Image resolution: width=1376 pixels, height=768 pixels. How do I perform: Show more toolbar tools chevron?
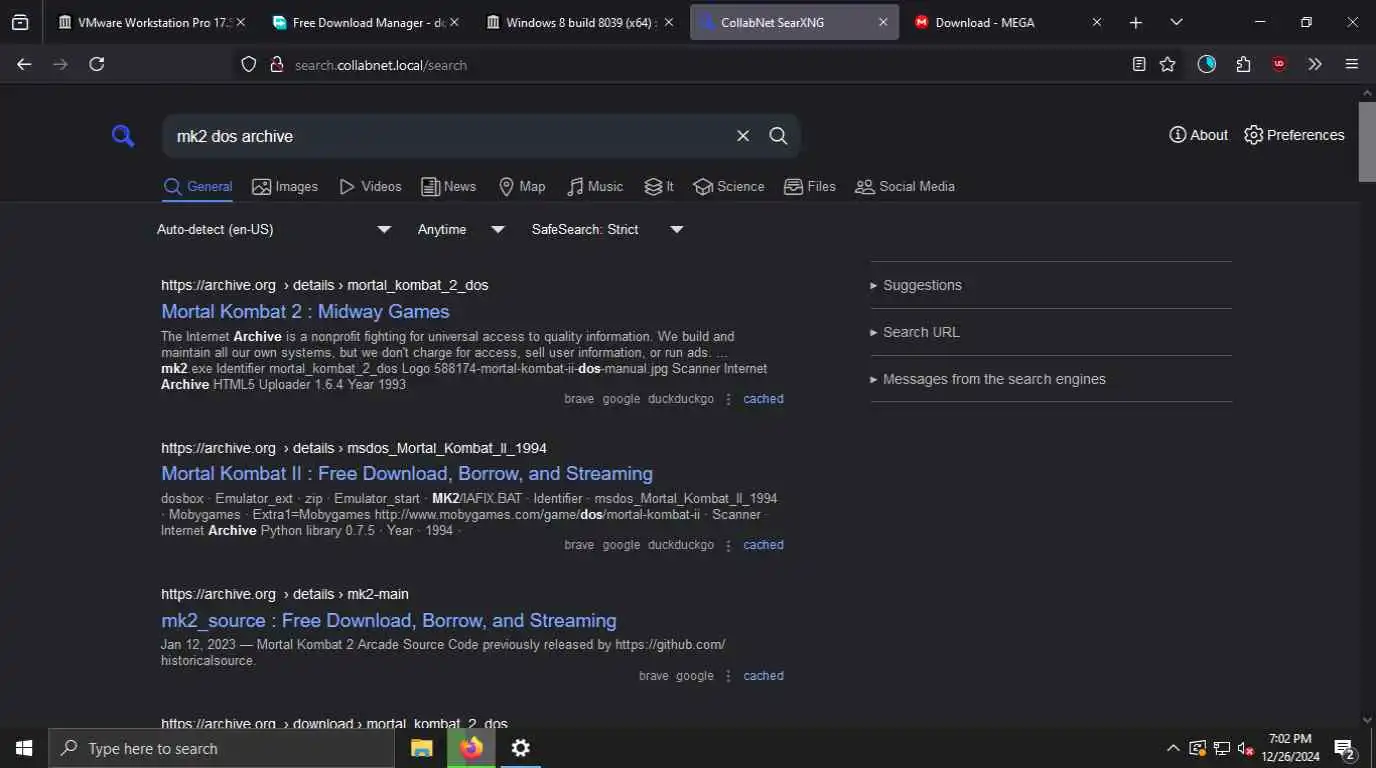[x=1315, y=64]
